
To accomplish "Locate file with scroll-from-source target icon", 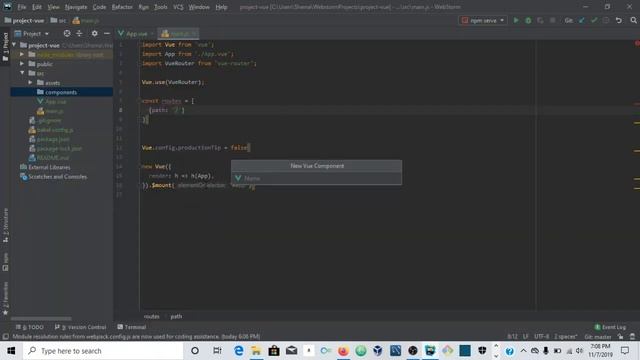I will pos(67,33).
